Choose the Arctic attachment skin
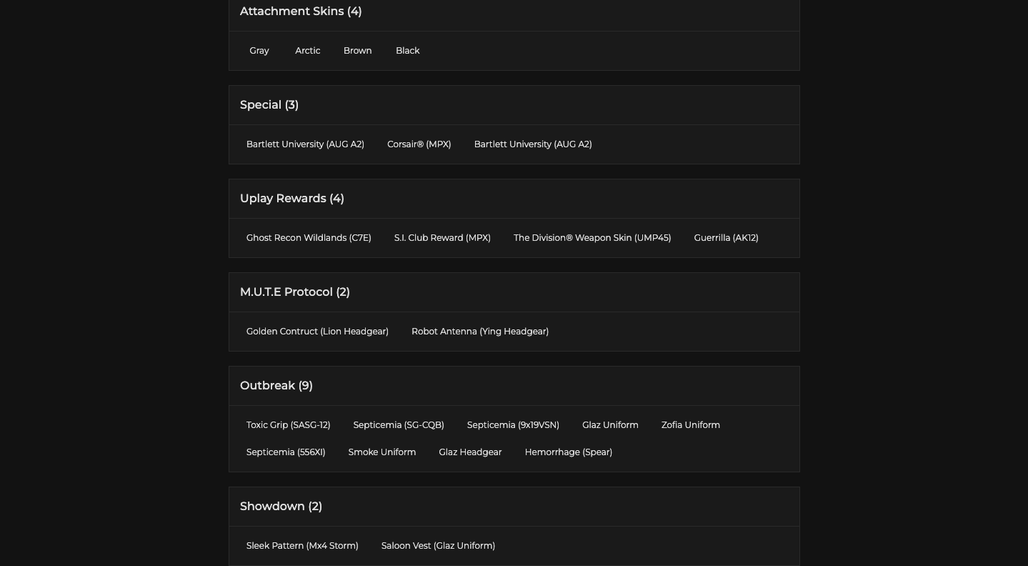 click(x=307, y=51)
